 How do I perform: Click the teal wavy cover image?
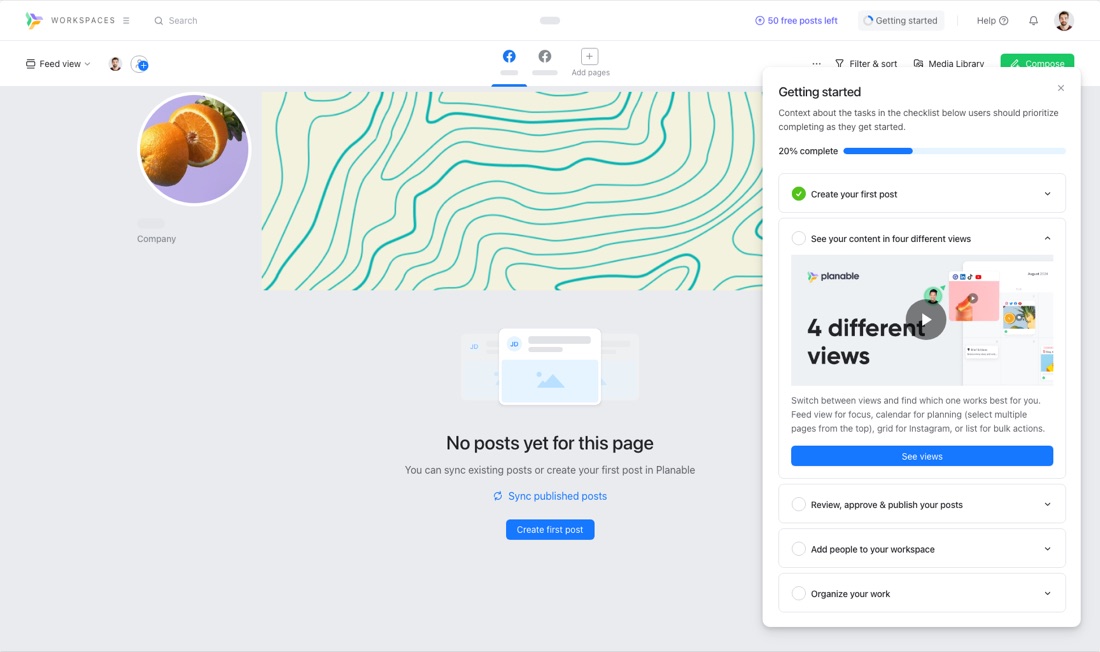(x=512, y=191)
